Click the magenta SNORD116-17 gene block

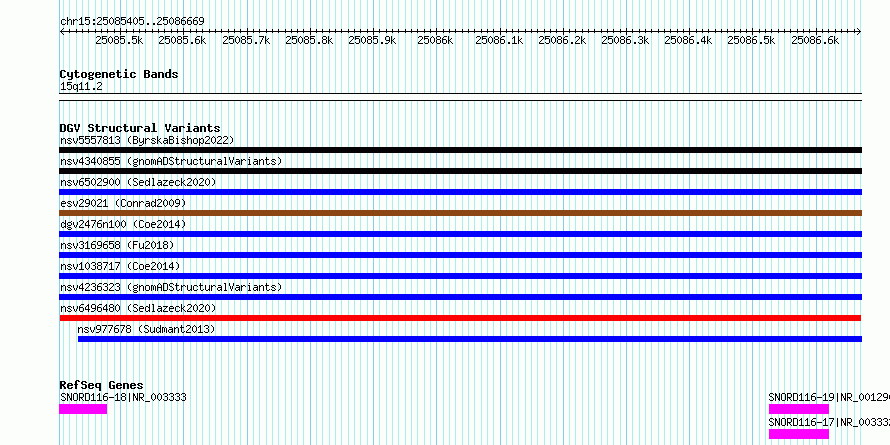(799, 434)
